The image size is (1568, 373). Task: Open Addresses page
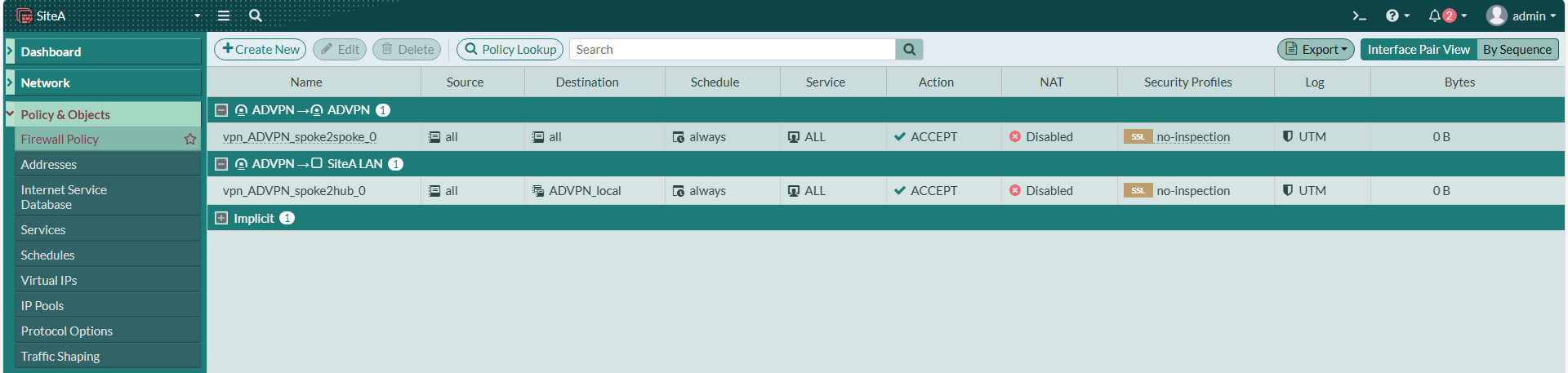click(108, 164)
